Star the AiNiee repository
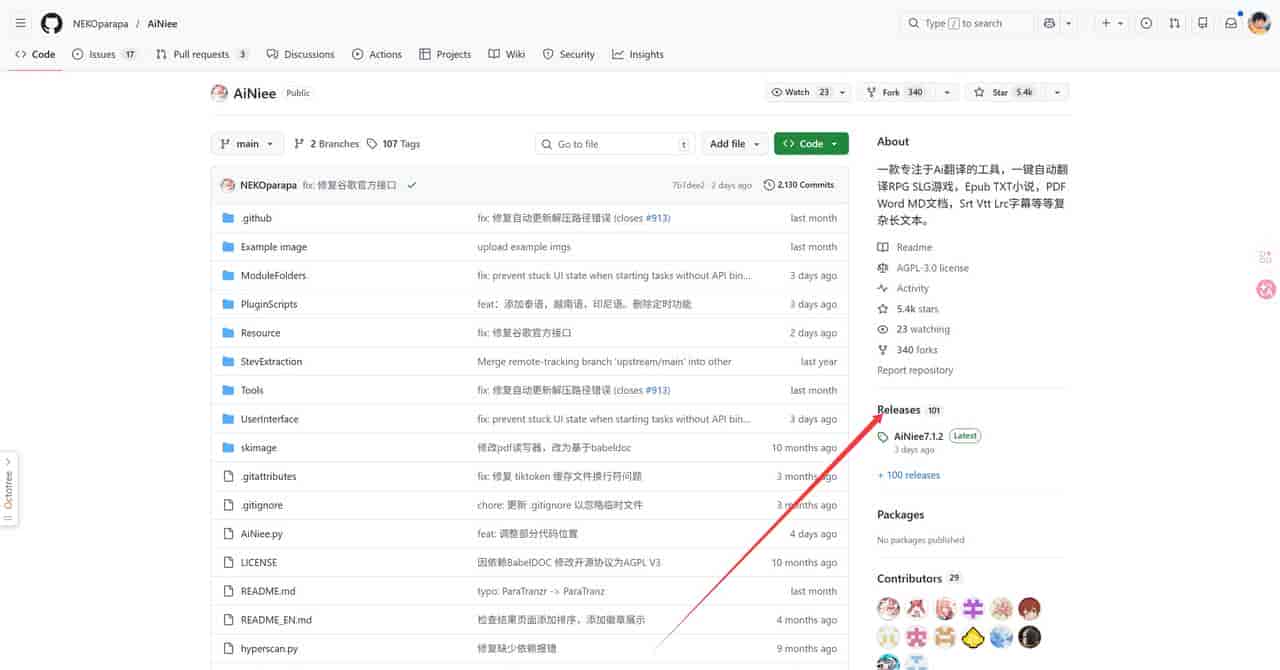Viewport: 1280px width, 670px height. pos(1004,92)
